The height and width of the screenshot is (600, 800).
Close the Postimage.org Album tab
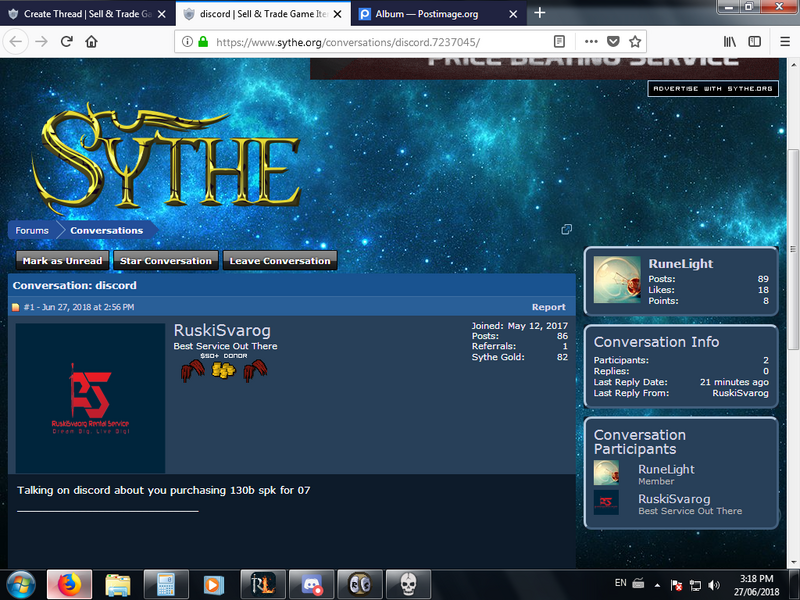click(513, 14)
